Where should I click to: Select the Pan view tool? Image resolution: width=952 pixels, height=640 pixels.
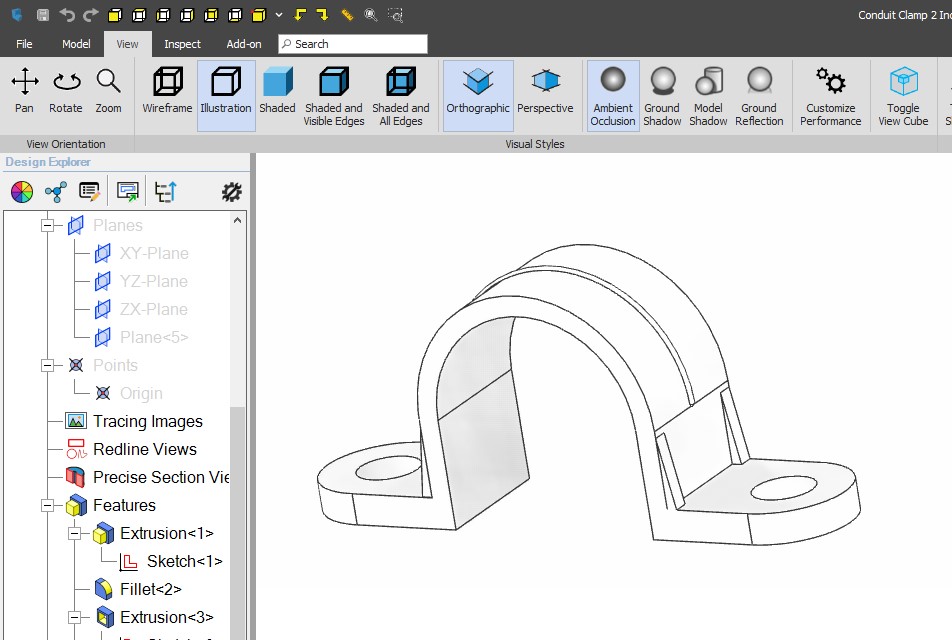pyautogui.click(x=24, y=91)
